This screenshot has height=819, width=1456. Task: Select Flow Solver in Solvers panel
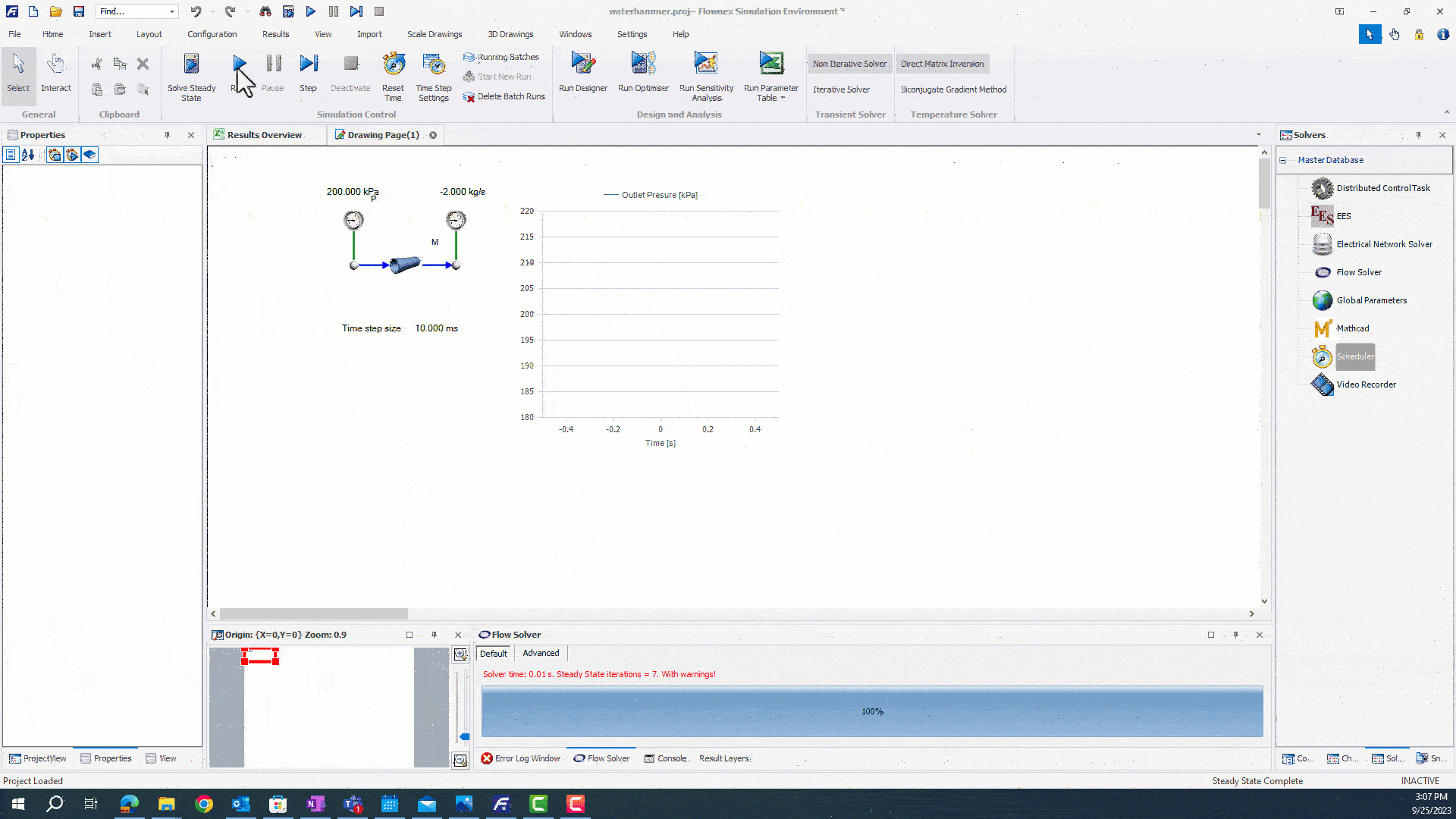1359,272
